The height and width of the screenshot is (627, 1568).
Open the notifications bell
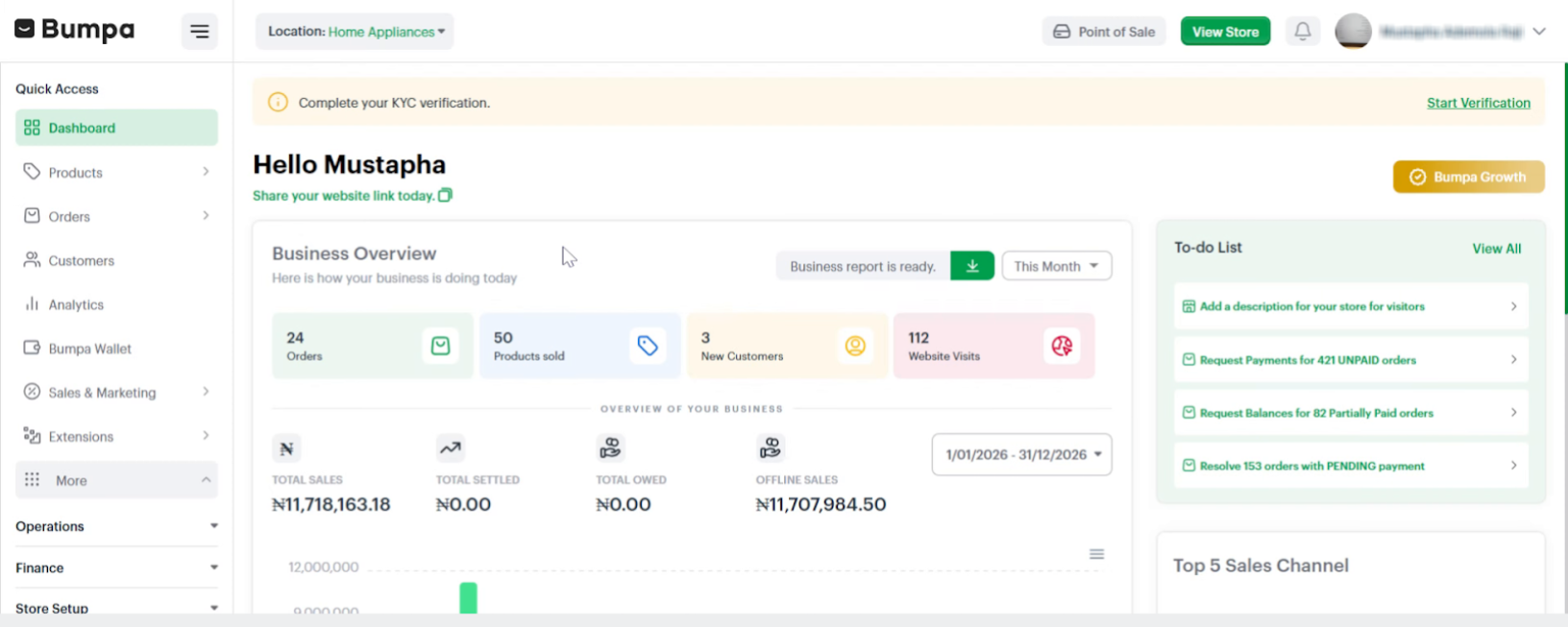pyautogui.click(x=1302, y=31)
